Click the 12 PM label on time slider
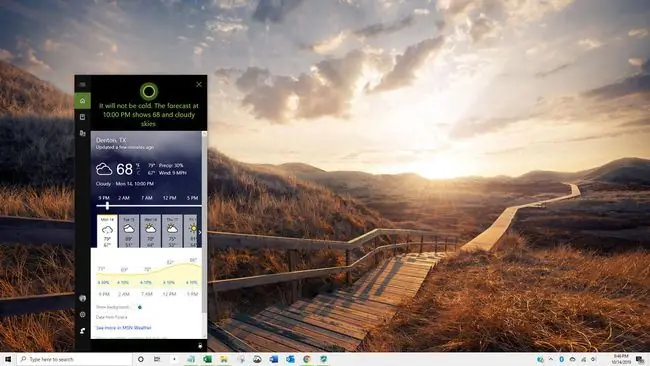This screenshot has height=366, width=650. click(170, 198)
